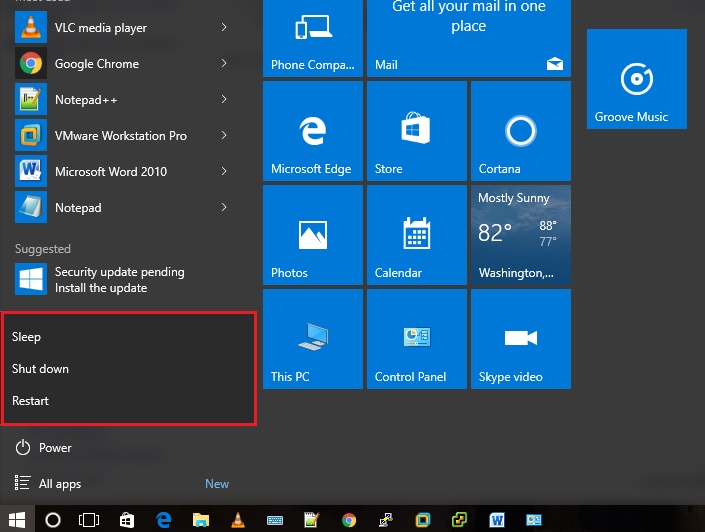This screenshot has width=705, height=532.
Task: Click the New label beside All apps
Action: [217, 484]
